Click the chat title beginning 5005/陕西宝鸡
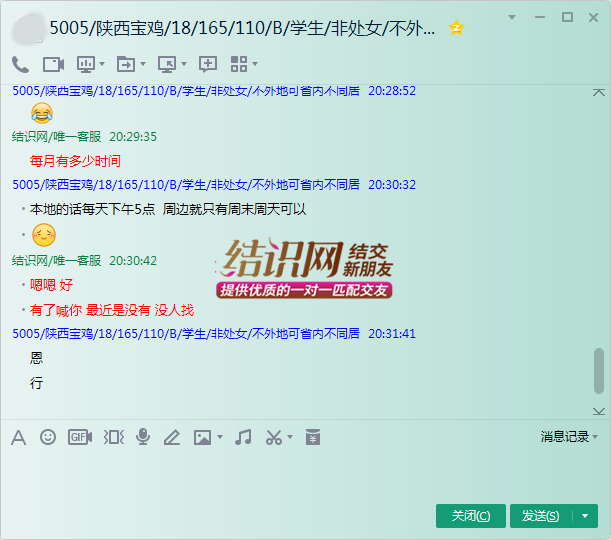Image resolution: width=611 pixels, height=540 pixels. (x=242, y=28)
